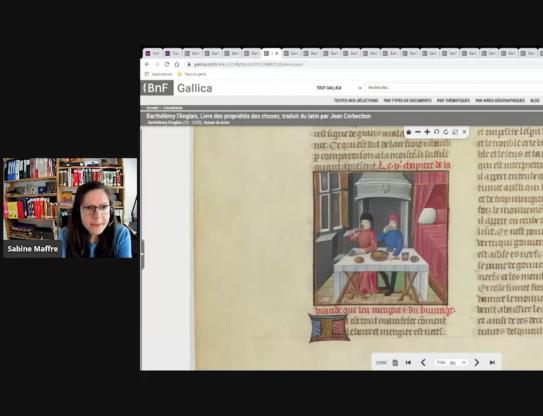This screenshot has height=416, width=543.
Task: Click the gallica.bnf.fr address bar
Action: (x=364, y=64)
